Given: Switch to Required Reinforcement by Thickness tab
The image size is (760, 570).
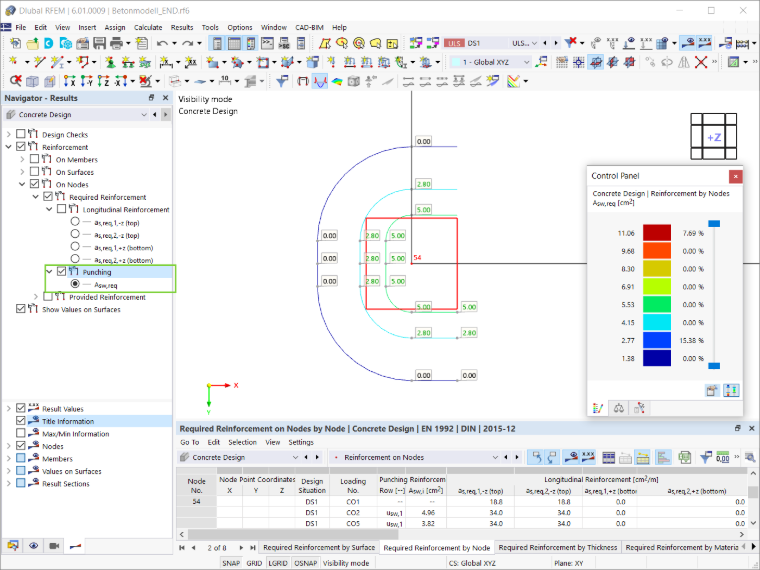Looking at the screenshot, I should (x=557, y=547).
